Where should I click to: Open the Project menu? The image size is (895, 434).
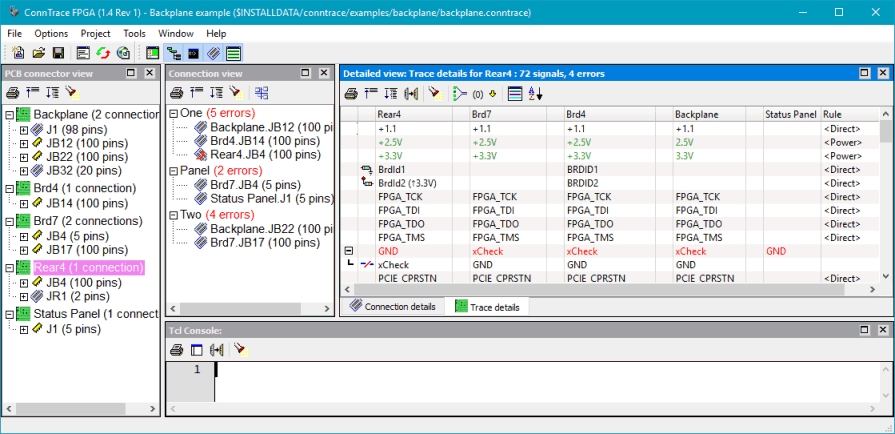pyautogui.click(x=96, y=33)
